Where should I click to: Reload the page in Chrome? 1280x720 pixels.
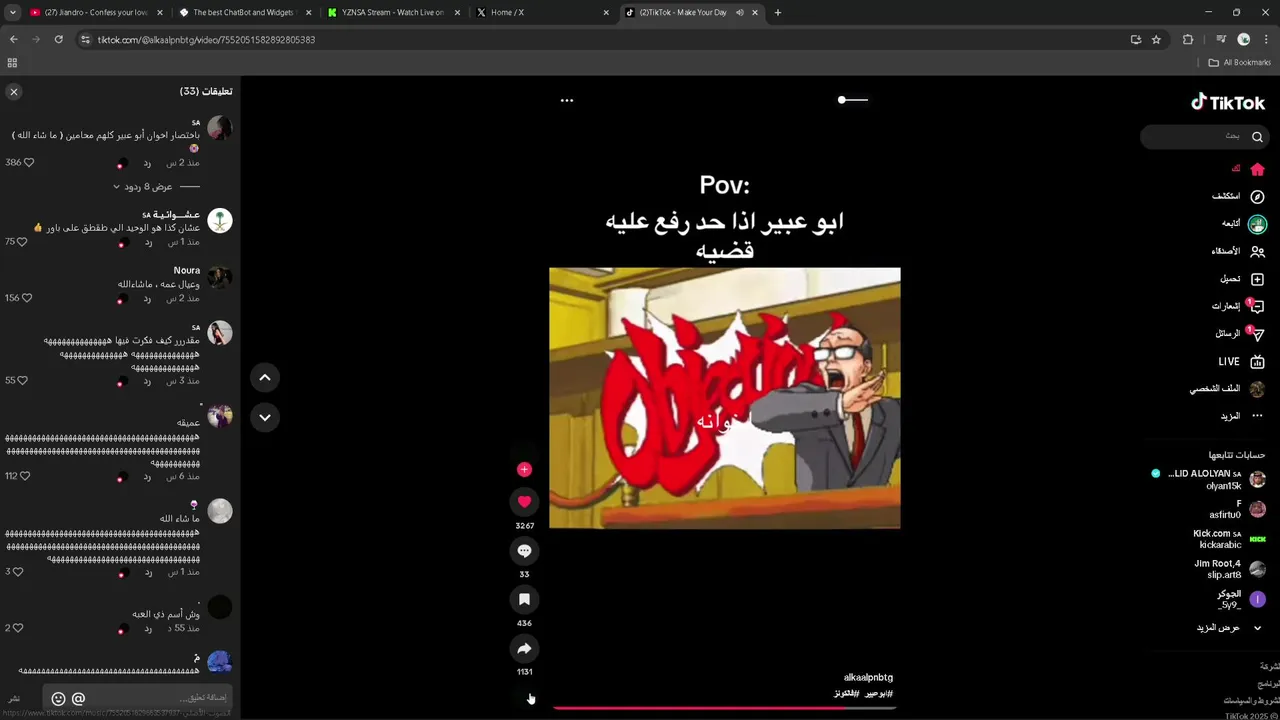coord(58,39)
